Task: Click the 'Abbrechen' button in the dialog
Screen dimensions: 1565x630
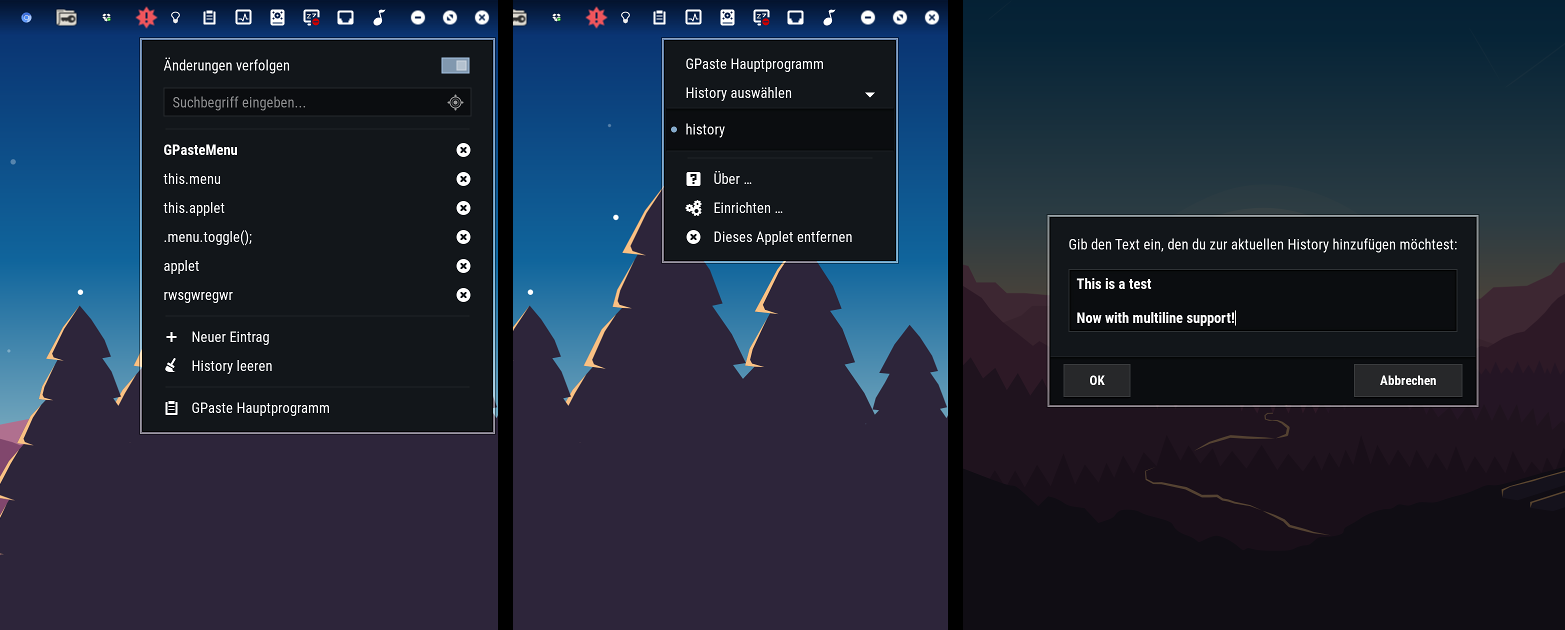Action: [1408, 381]
